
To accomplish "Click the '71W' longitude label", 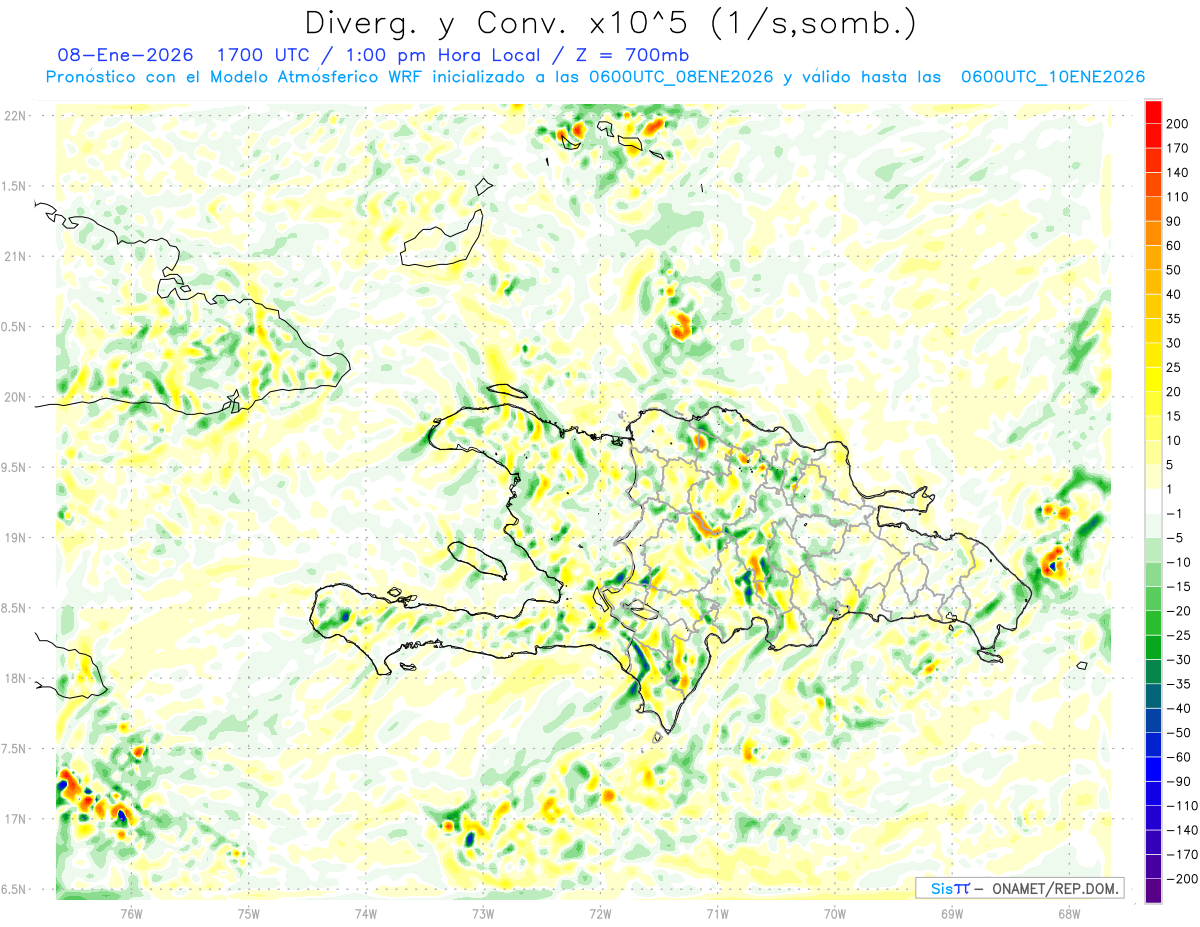I will pyautogui.click(x=717, y=914).
